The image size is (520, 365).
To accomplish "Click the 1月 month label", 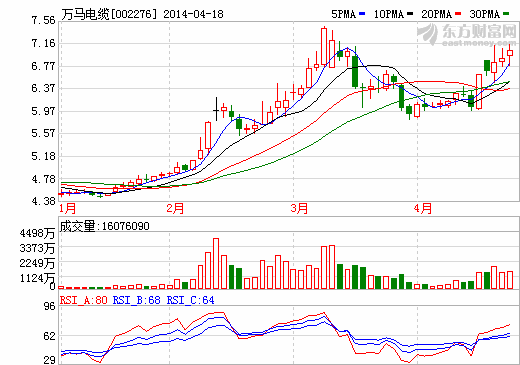I will coord(68,208).
